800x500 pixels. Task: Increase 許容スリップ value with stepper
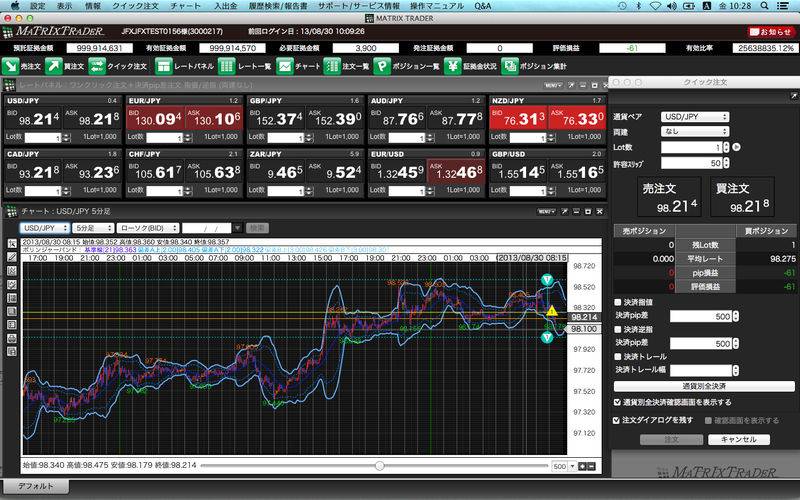click(727, 160)
